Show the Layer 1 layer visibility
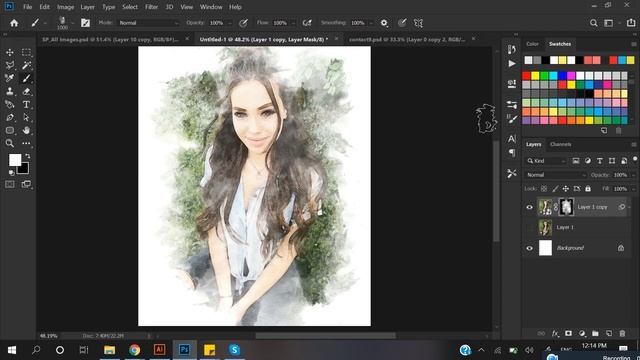The height and width of the screenshot is (360, 640). coord(529,227)
